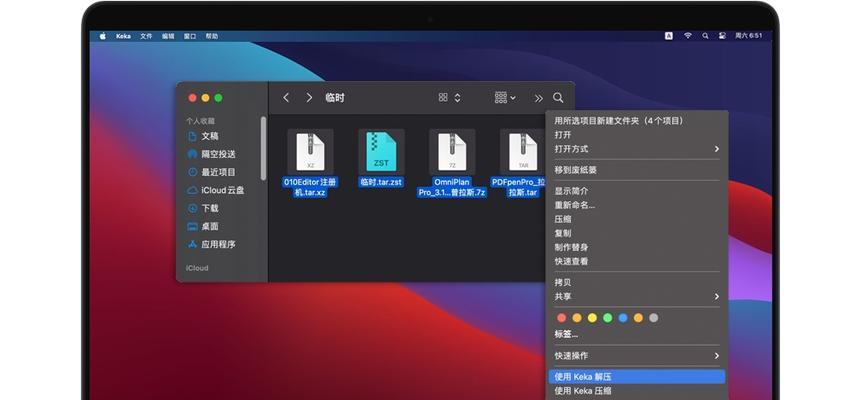Apply the gray tag color
This screenshot has height=400, width=861.
coord(653,318)
